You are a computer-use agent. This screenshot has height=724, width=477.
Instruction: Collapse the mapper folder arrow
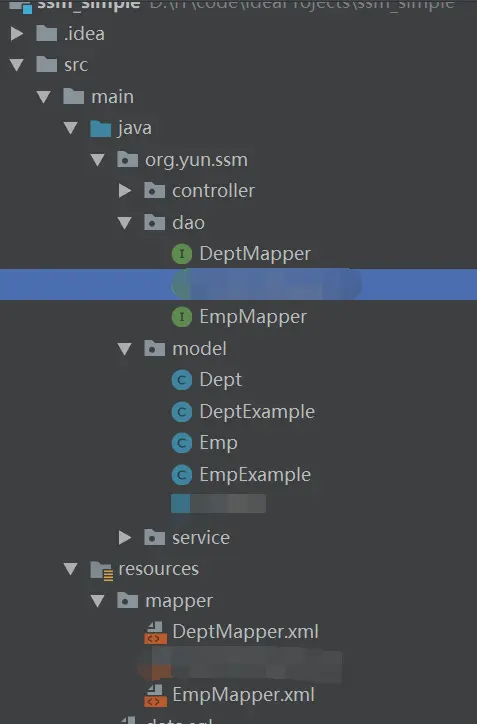(97, 601)
